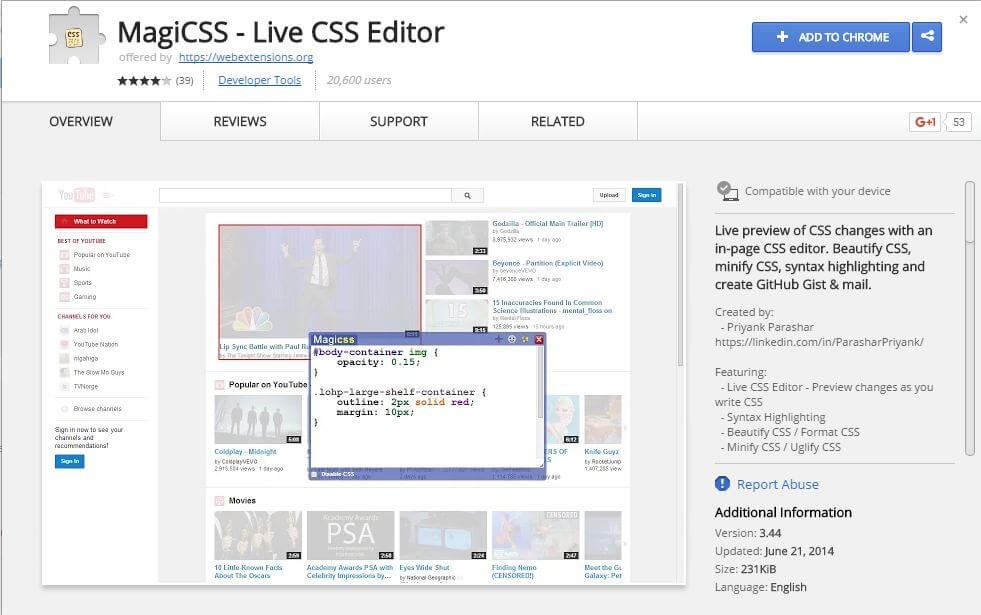Click the Add to Chrome button

[830, 37]
